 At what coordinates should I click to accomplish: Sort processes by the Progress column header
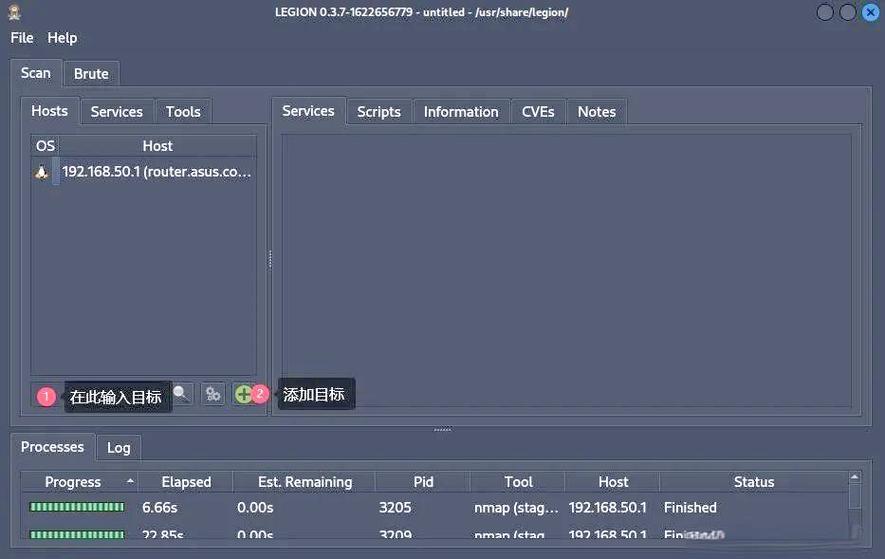[73, 482]
